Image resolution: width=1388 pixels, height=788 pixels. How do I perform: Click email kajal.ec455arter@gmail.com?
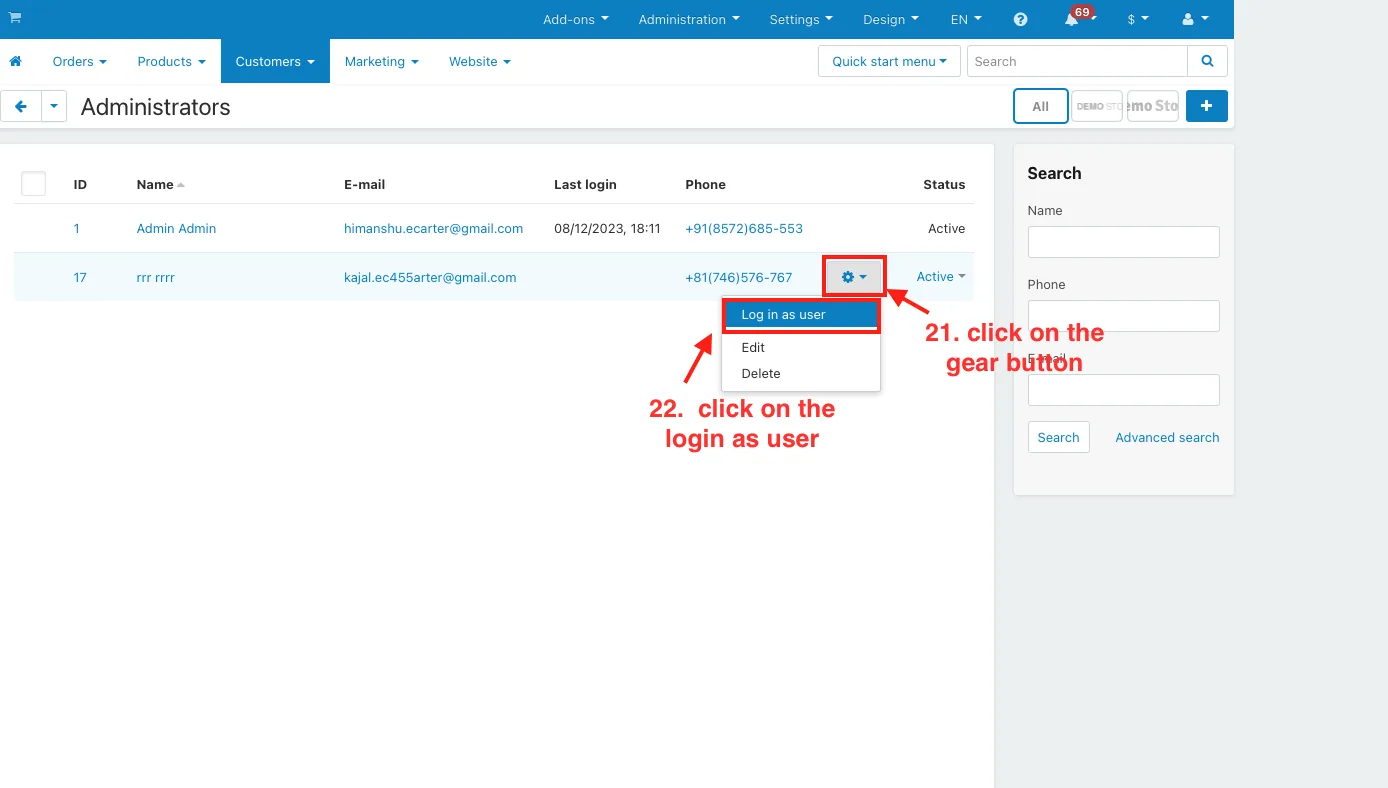(430, 277)
